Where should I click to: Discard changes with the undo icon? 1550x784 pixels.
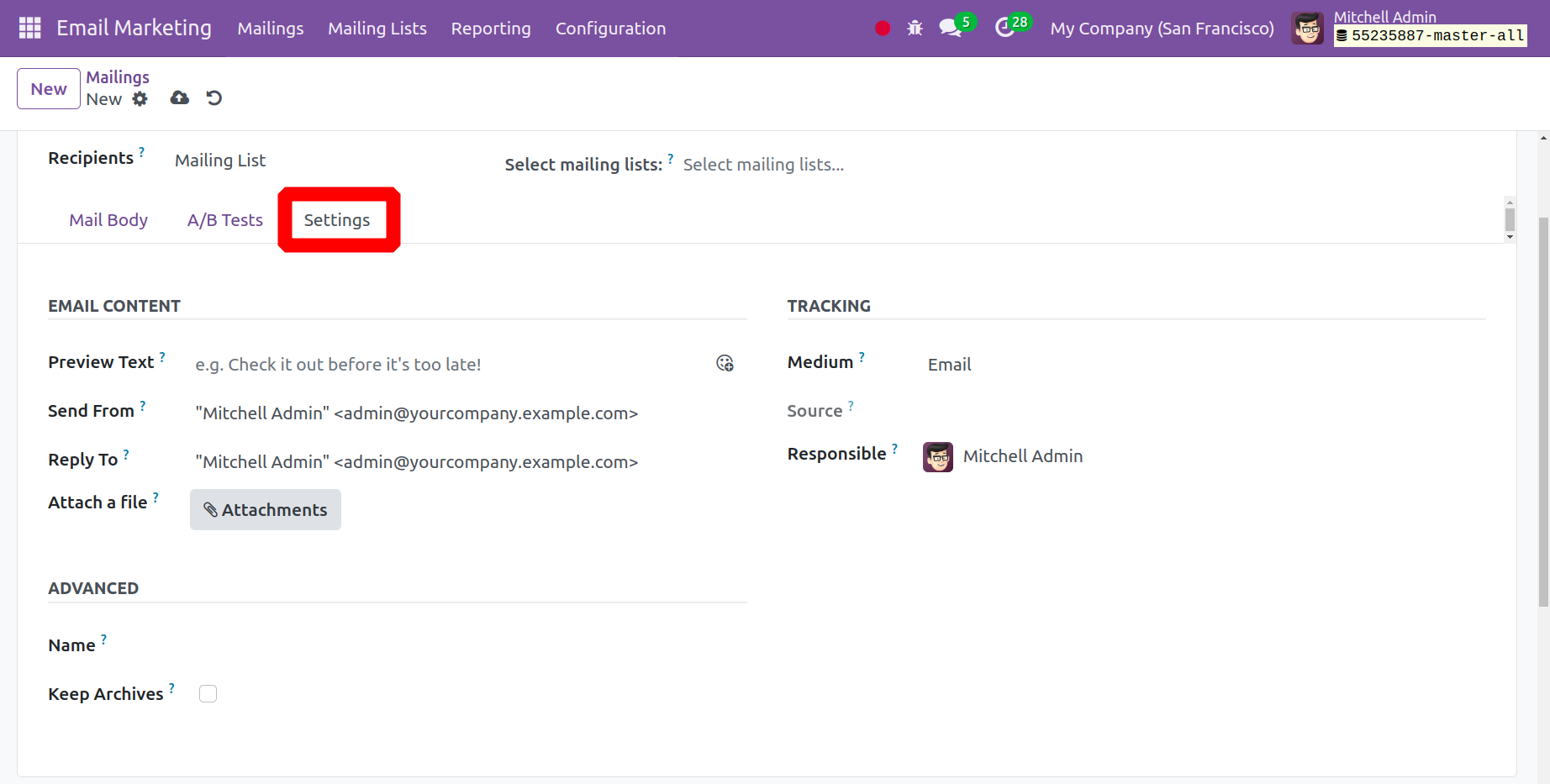pyautogui.click(x=214, y=98)
